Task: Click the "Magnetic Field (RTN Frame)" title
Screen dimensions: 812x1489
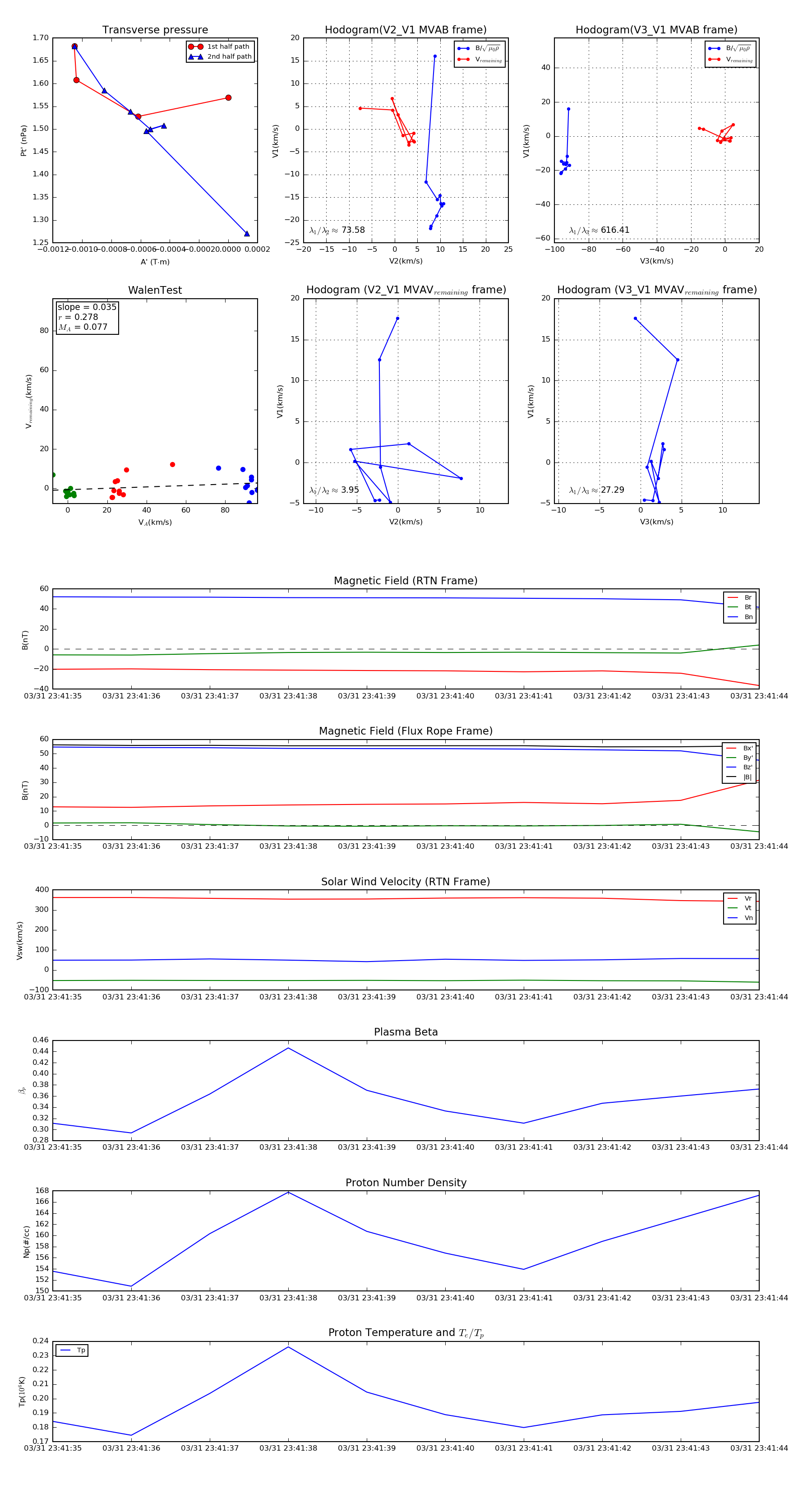Action: pyautogui.click(x=406, y=581)
